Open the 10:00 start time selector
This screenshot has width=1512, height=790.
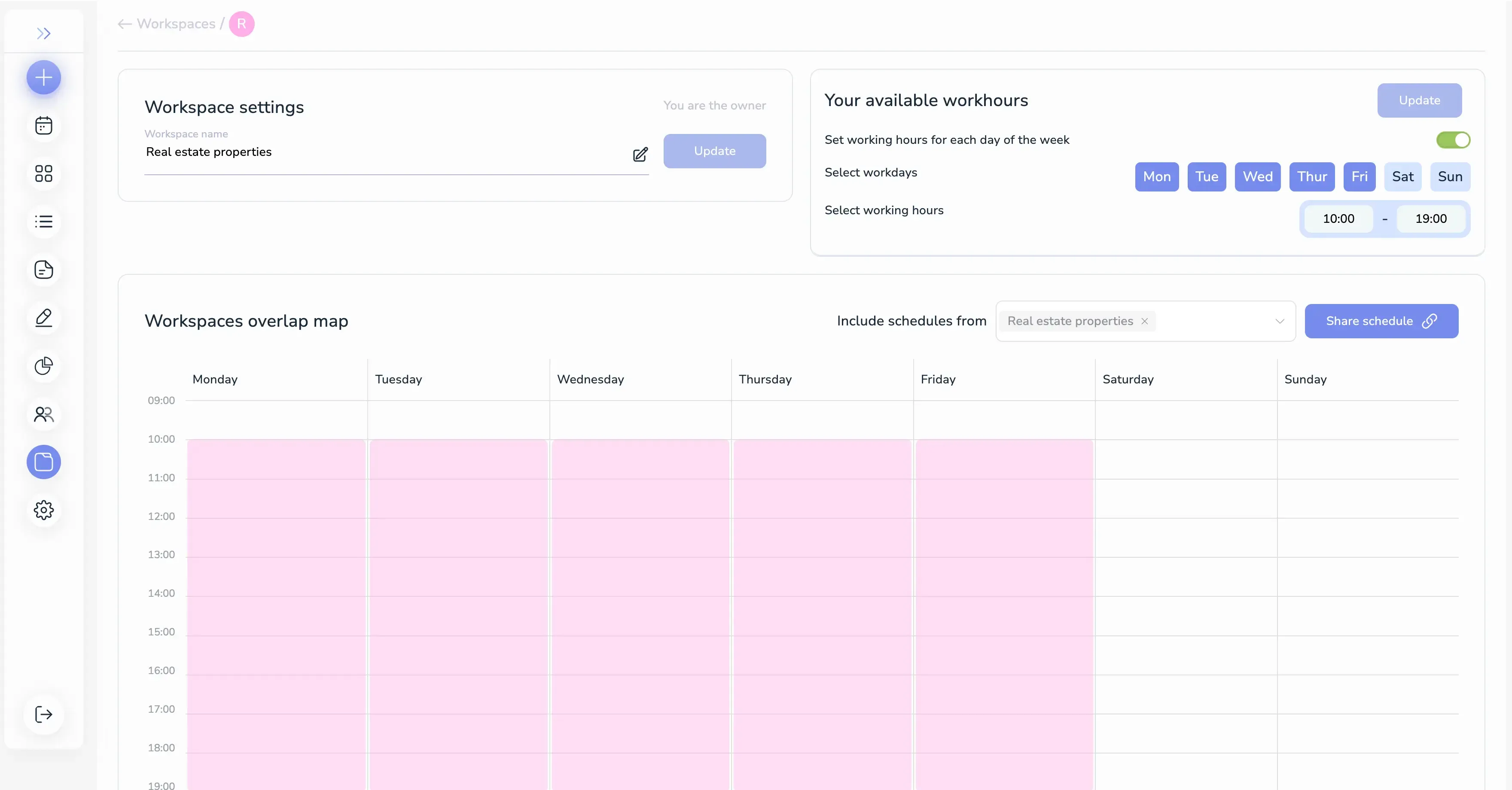pyautogui.click(x=1338, y=219)
